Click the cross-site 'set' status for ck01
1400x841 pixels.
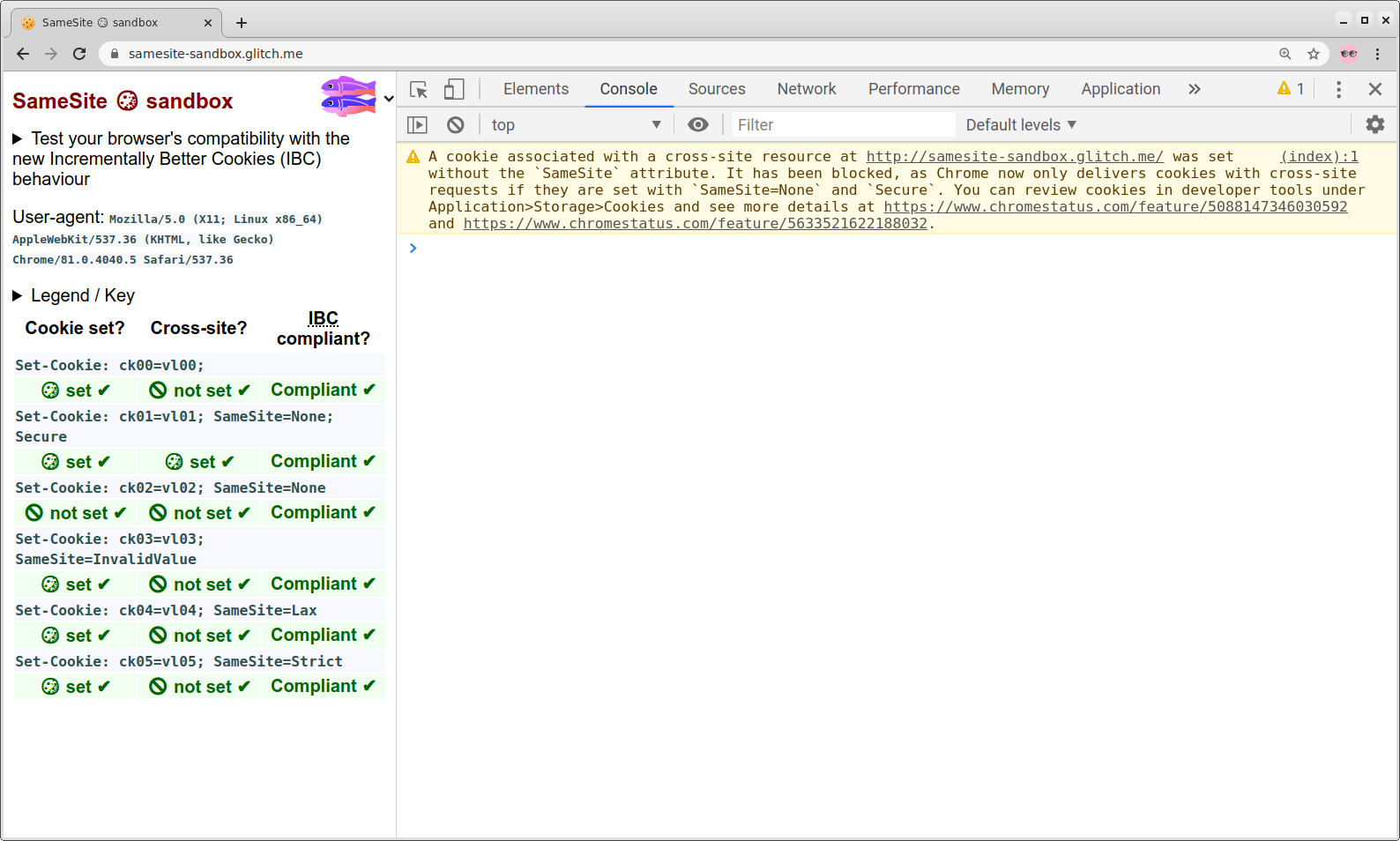click(x=199, y=462)
